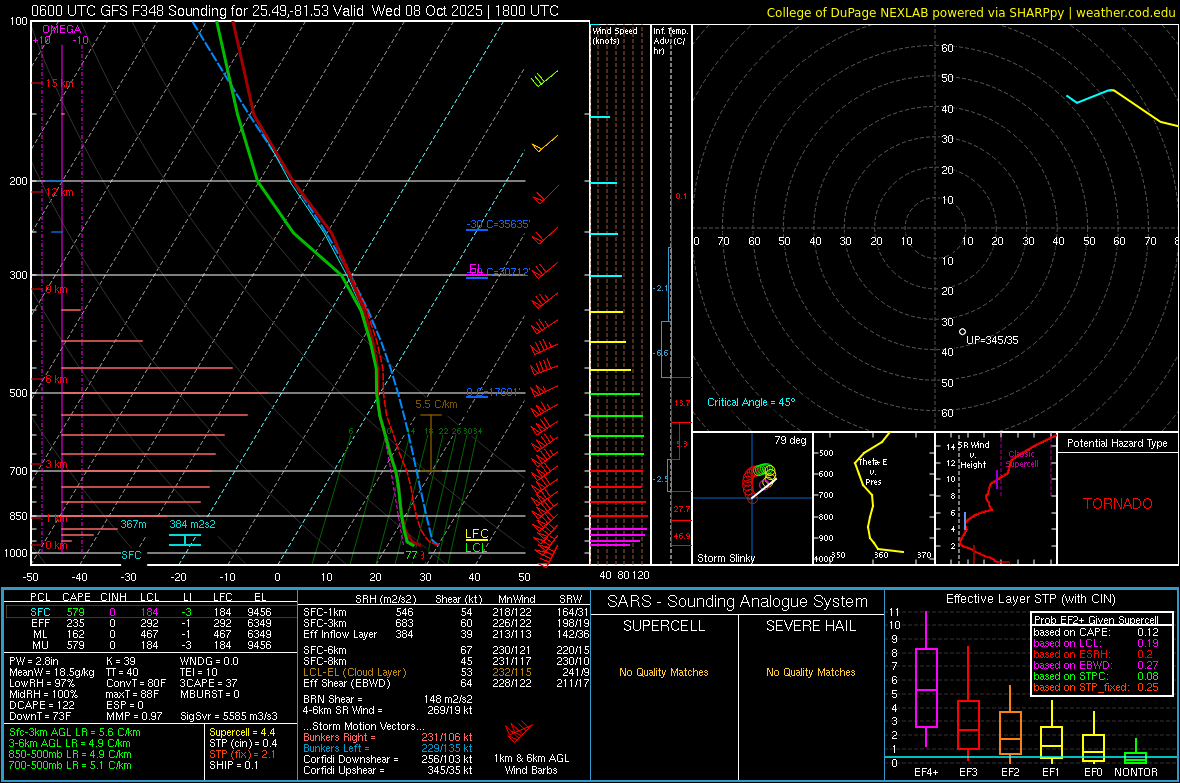
Task: Click 'Effective Layer STP (with CIN)' title
Action: coord(1030,599)
